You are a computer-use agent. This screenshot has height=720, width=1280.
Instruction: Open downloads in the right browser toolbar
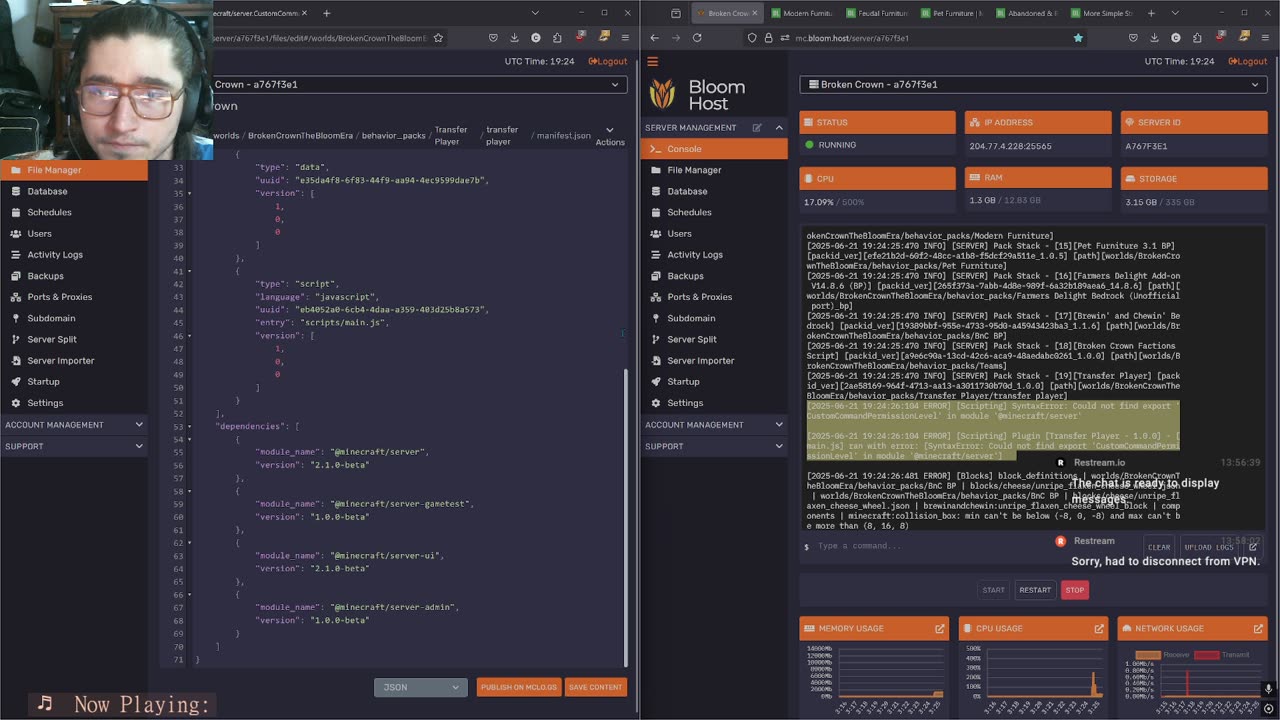click(x=1154, y=38)
